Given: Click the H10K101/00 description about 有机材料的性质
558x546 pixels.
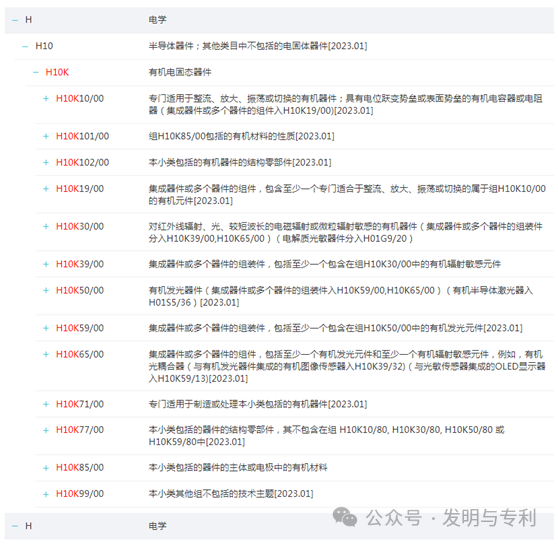Looking at the screenshot, I should click(241, 136).
